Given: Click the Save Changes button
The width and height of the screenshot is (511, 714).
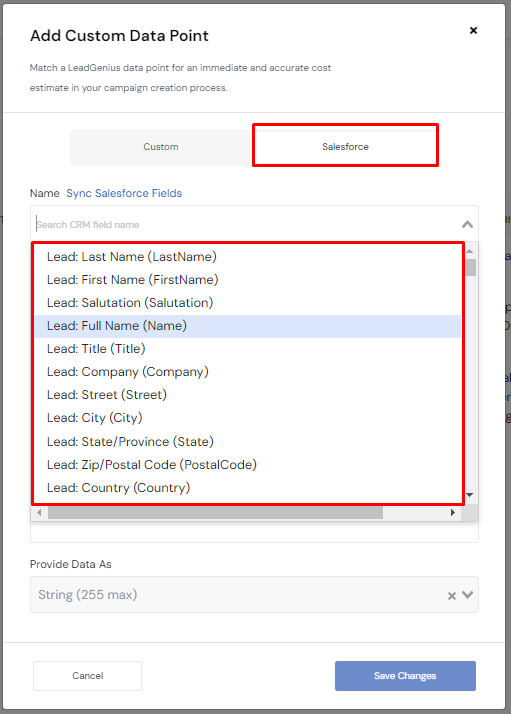Looking at the screenshot, I should (x=405, y=676).
